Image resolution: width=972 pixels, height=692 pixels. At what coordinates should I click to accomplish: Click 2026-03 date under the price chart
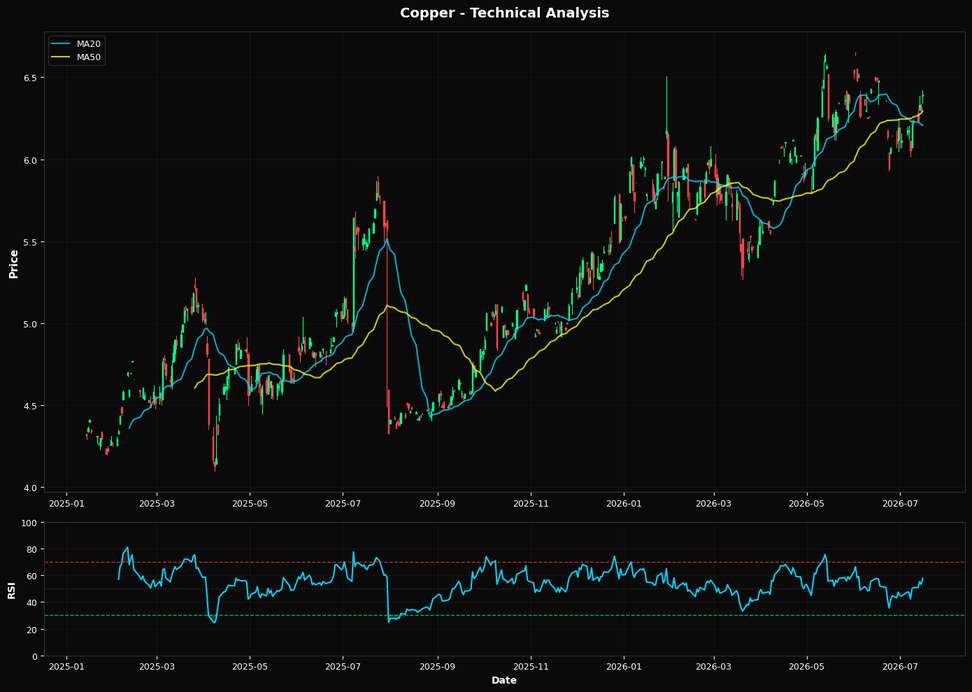(x=714, y=504)
